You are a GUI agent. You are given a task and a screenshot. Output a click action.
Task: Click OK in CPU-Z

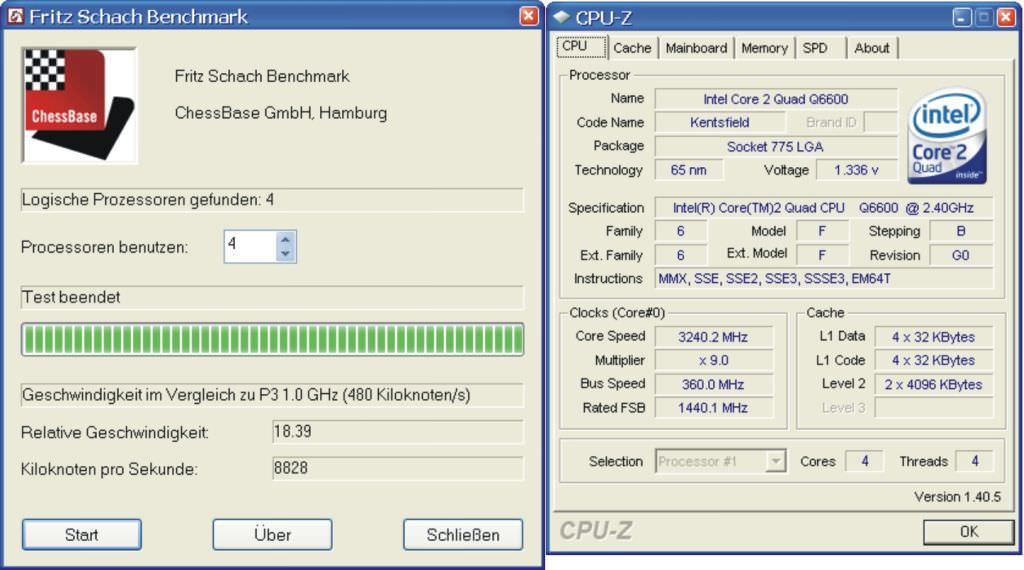tap(968, 532)
